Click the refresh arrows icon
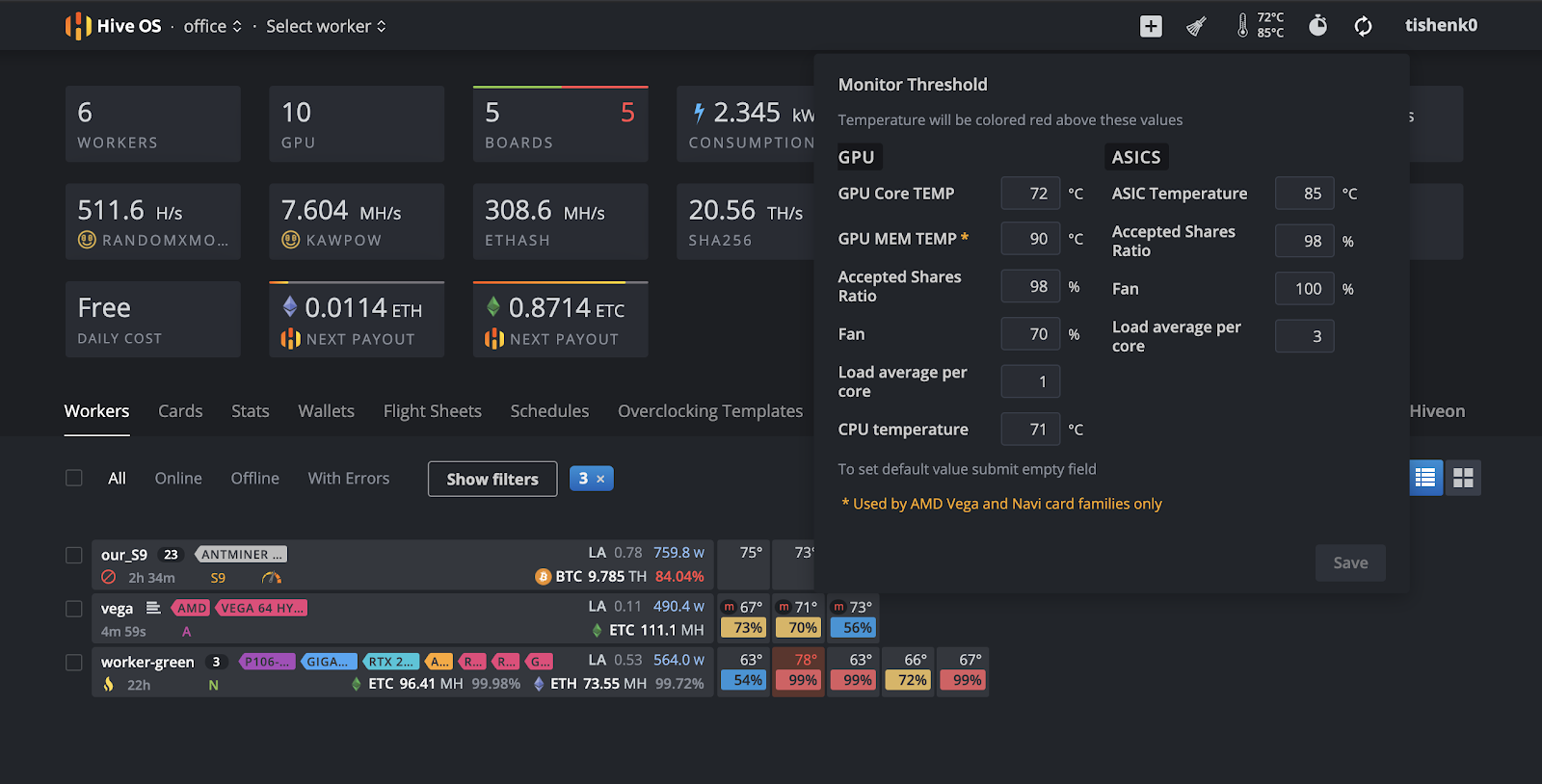 pyautogui.click(x=1363, y=26)
